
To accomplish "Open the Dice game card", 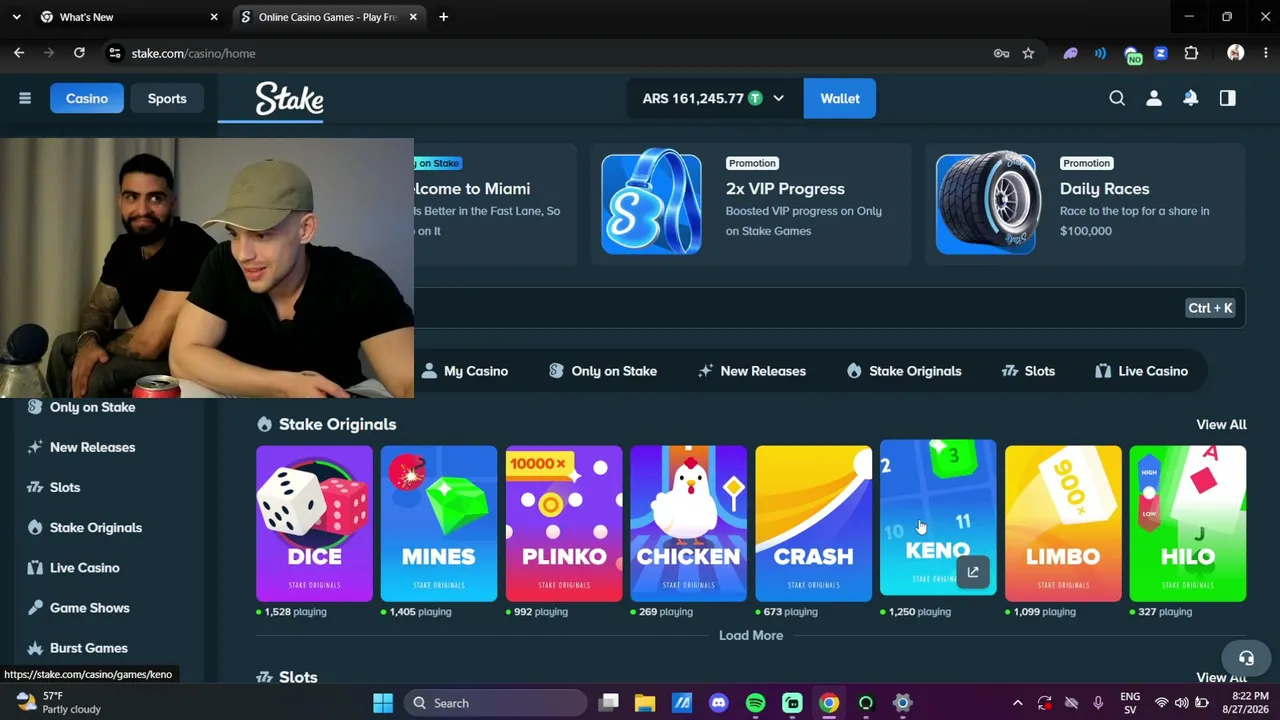I will 314,524.
